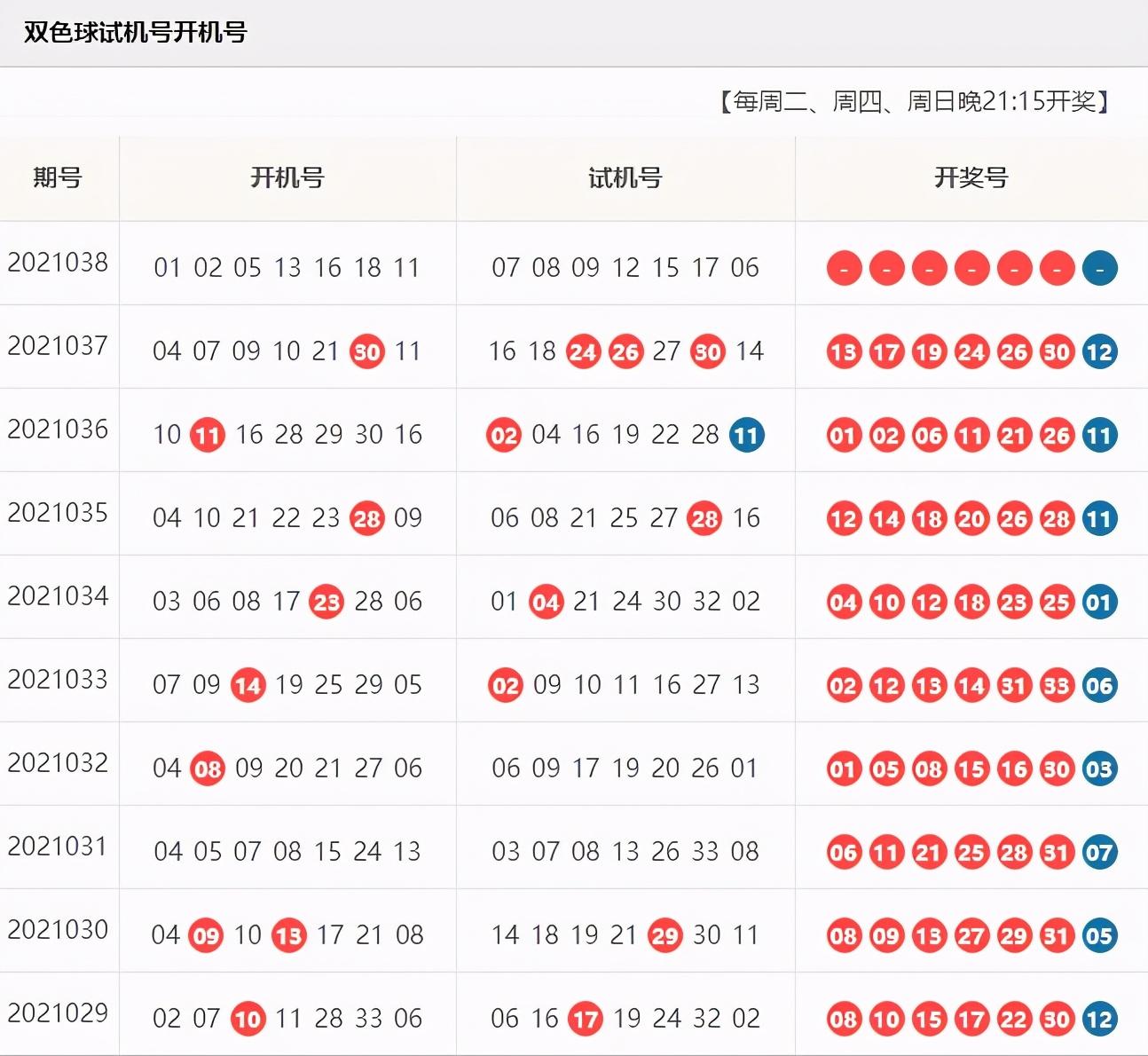This screenshot has width=1148, height=1056.
Task: Click red ball 22 in 2021029 开奖号
Action: [x=1014, y=1020]
